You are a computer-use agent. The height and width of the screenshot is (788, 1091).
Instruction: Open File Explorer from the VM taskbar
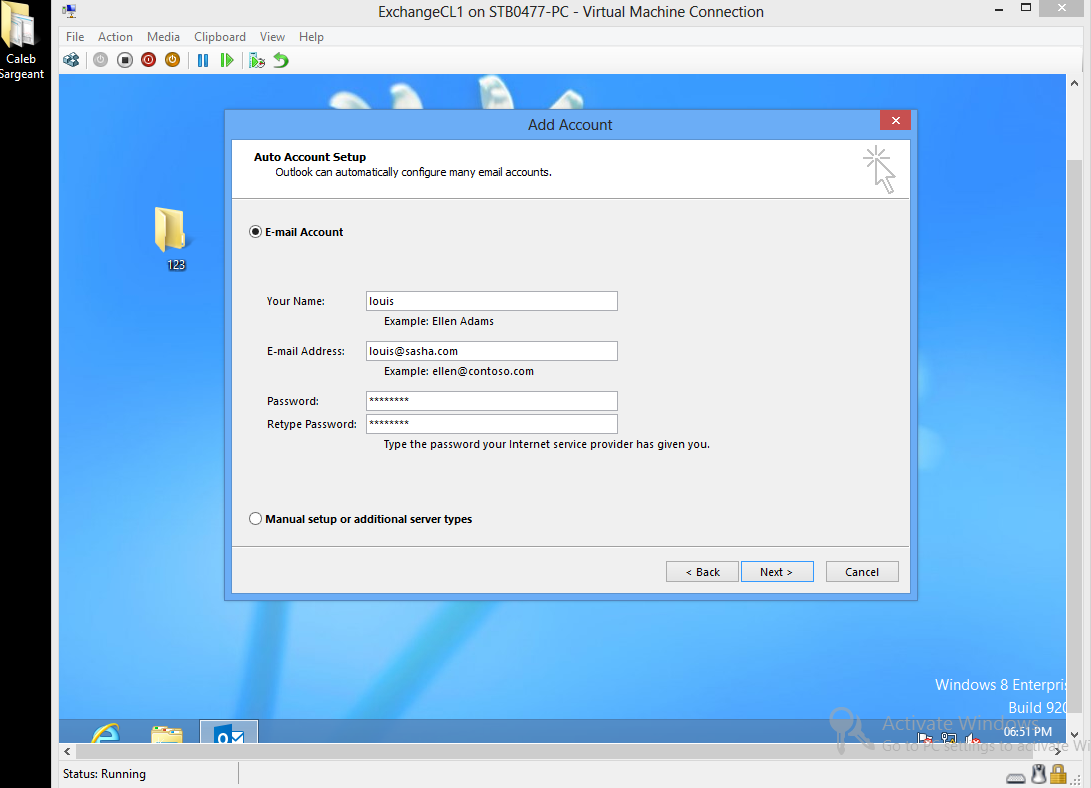pyautogui.click(x=167, y=733)
